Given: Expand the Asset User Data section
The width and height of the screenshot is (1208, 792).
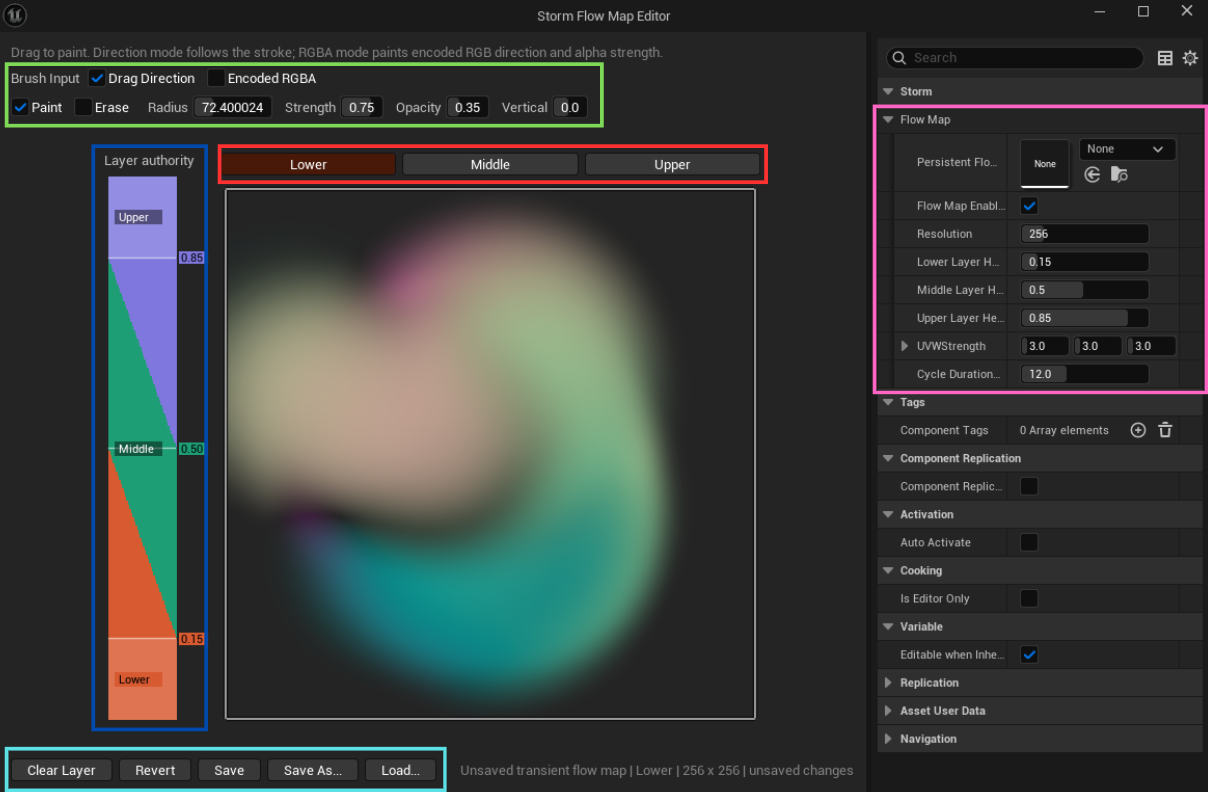Looking at the screenshot, I should tap(888, 710).
